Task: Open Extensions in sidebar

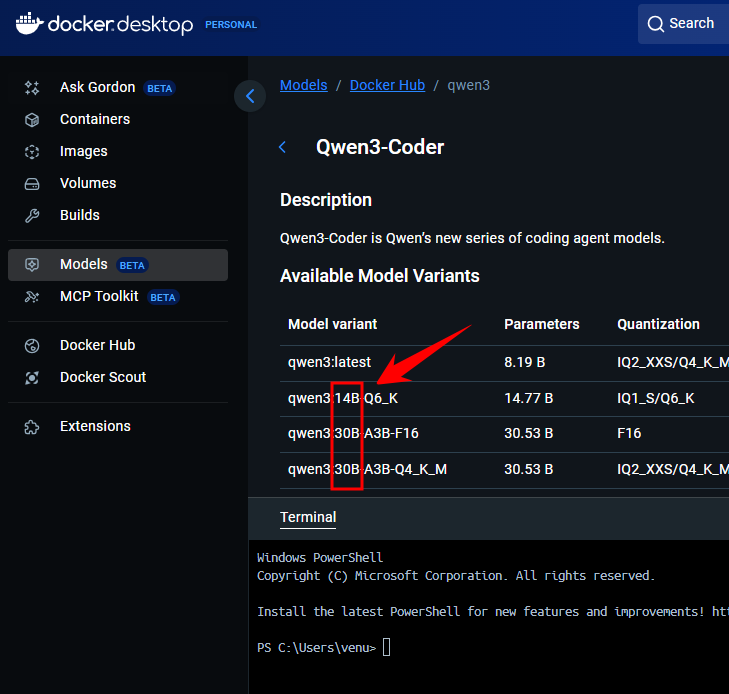Action: (118, 427)
